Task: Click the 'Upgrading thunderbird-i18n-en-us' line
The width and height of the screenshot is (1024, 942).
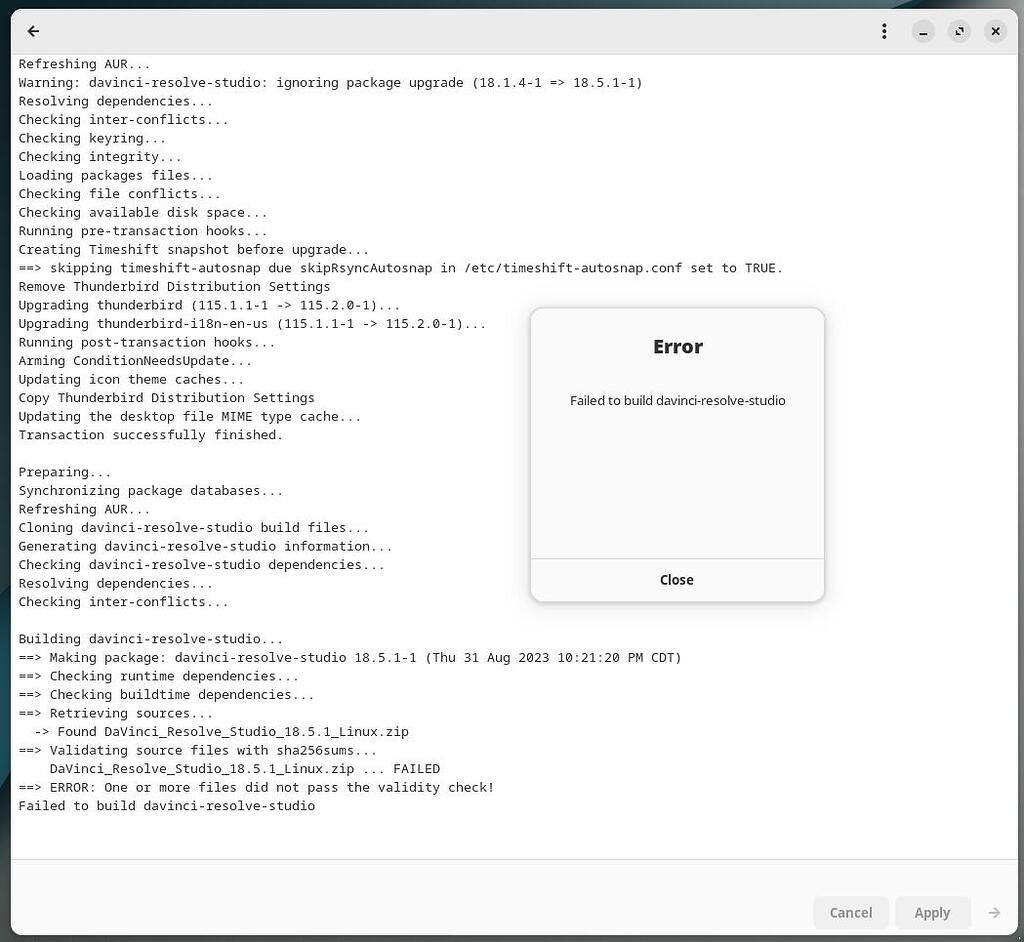Action: tap(252, 324)
